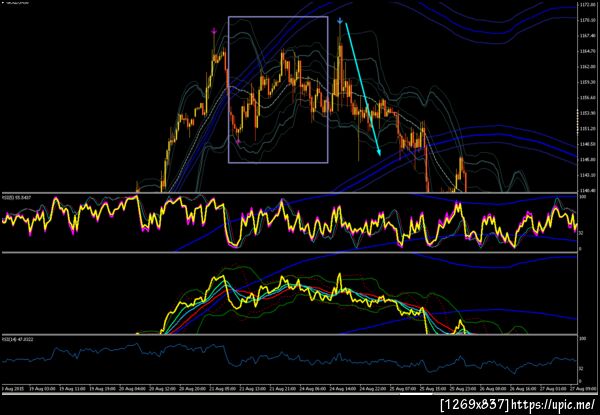Click the 1167.40 price scale label

click(x=587, y=36)
